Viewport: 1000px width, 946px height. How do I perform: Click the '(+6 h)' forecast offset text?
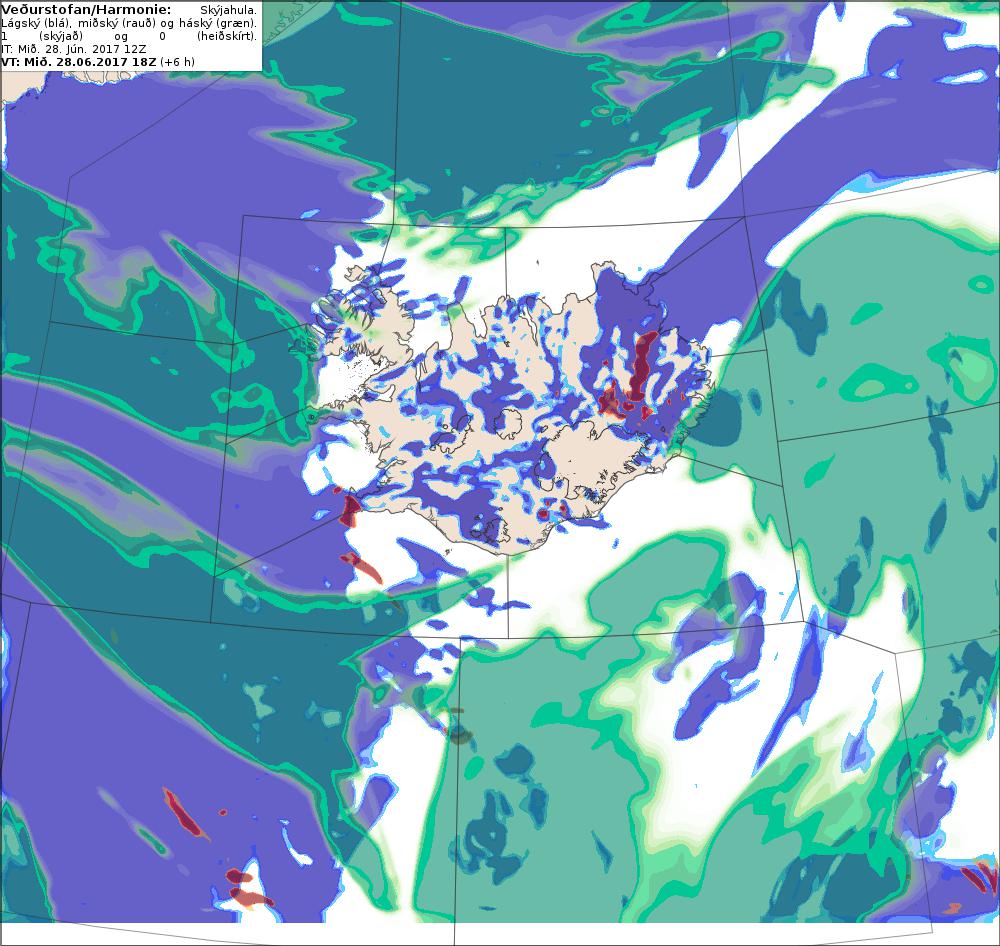(x=177, y=62)
